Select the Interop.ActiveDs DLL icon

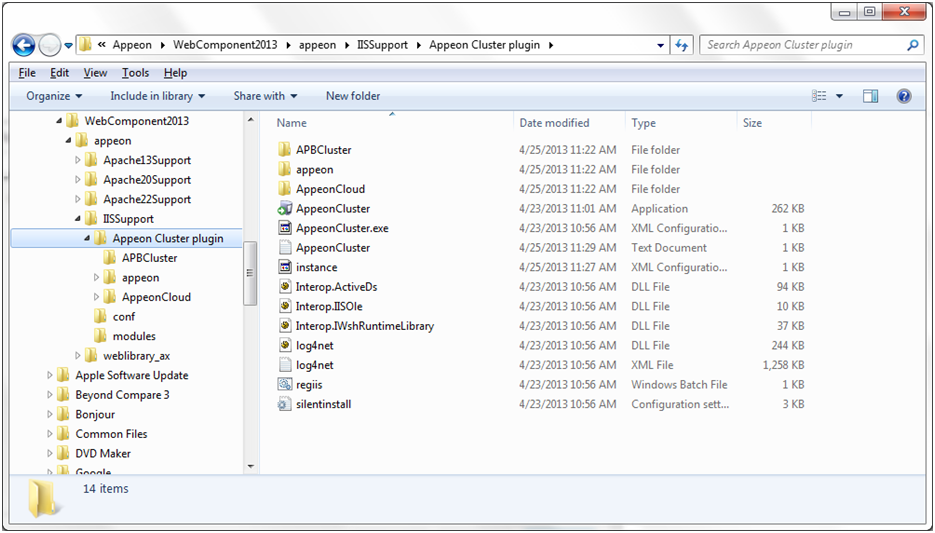click(285, 287)
